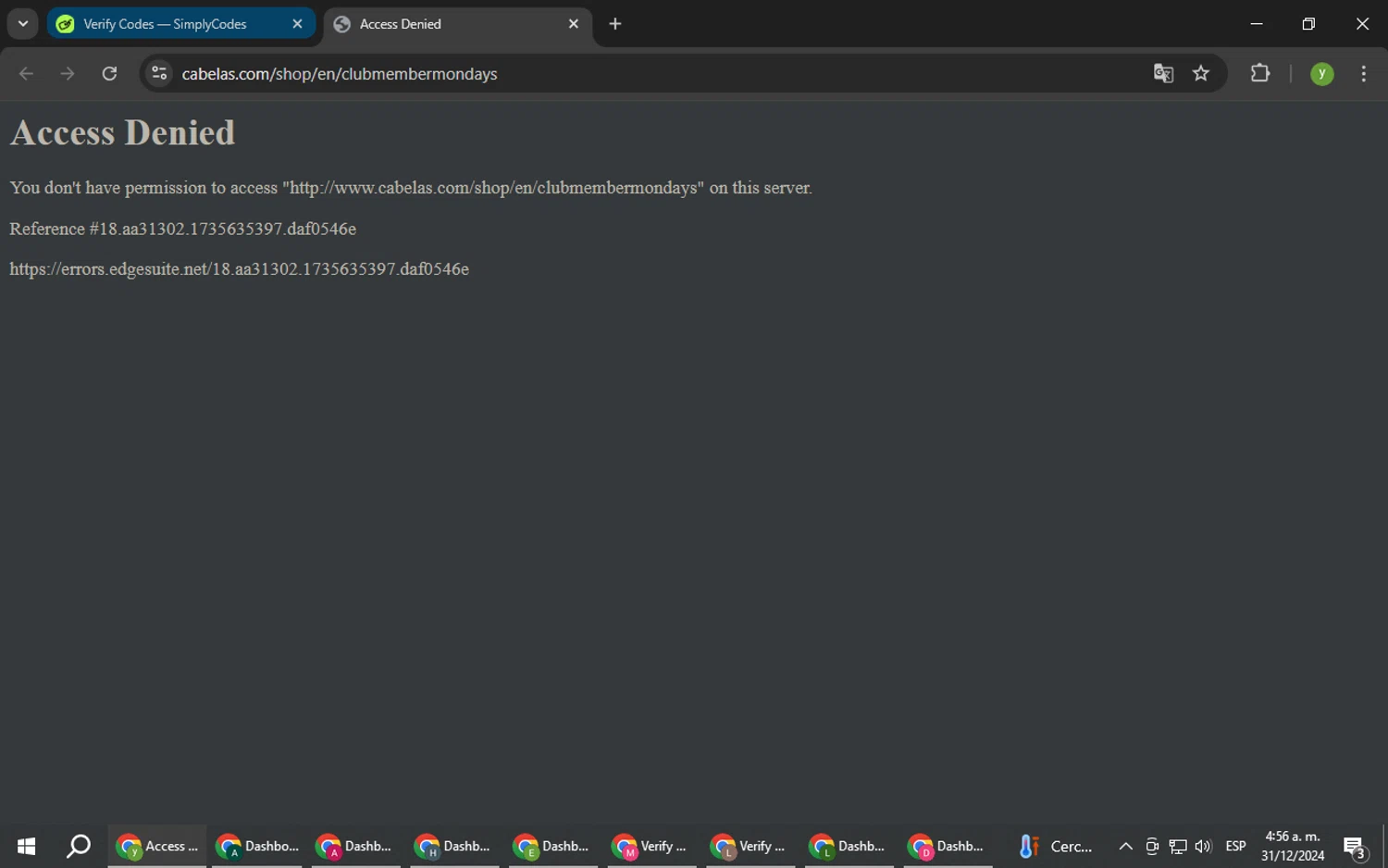Open Dashboard Chrome window with H badge
1388x868 pixels.
tap(455, 846)
